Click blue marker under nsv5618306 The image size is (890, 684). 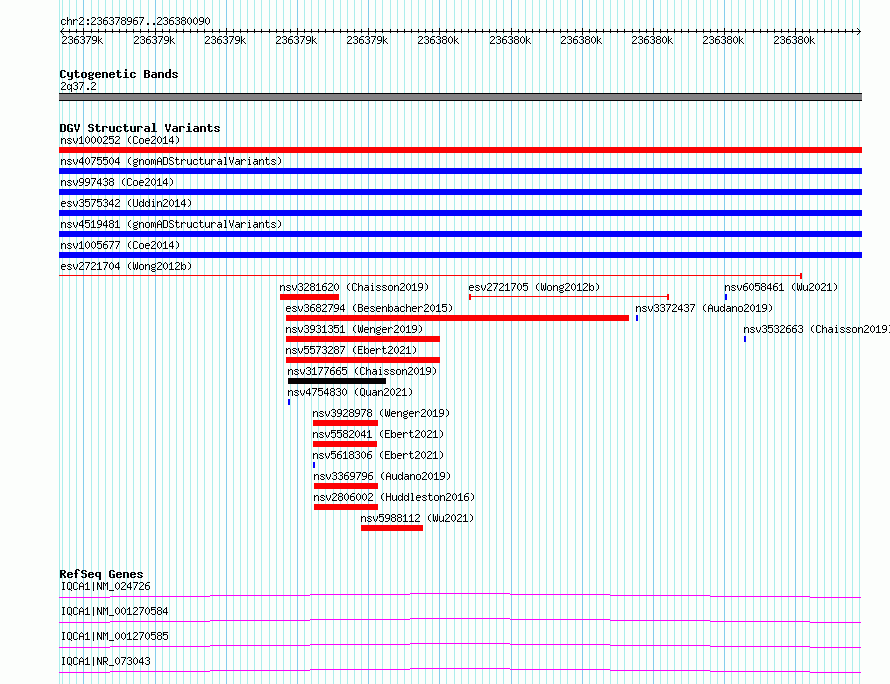(314, 465)
